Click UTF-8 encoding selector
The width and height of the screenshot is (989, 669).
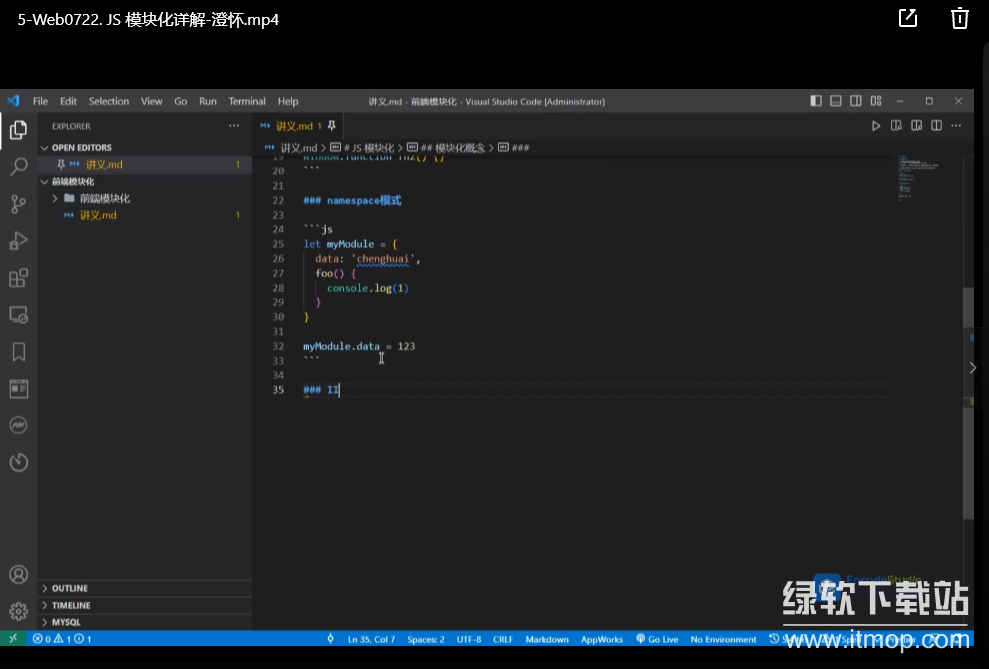pos(469,639)
